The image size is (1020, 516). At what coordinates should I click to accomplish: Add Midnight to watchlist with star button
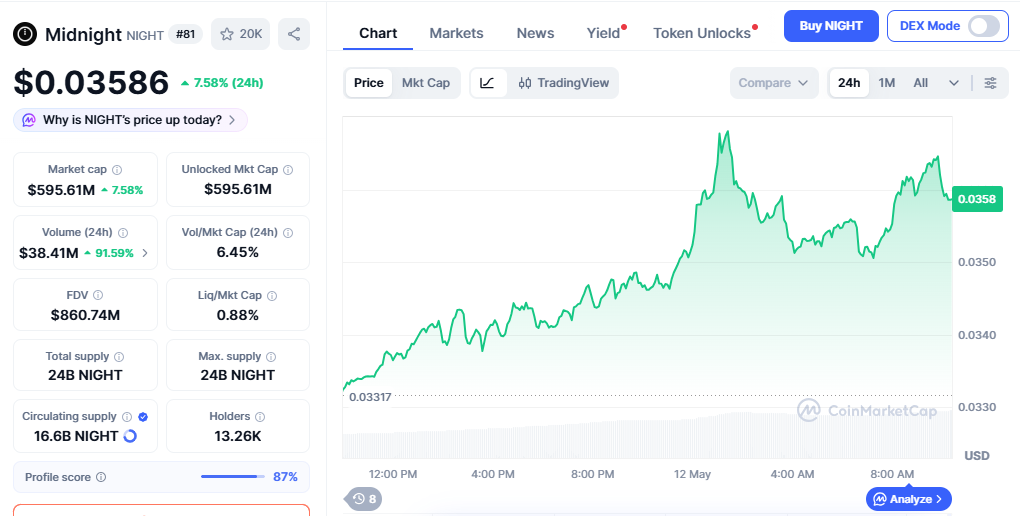point(241,34)
